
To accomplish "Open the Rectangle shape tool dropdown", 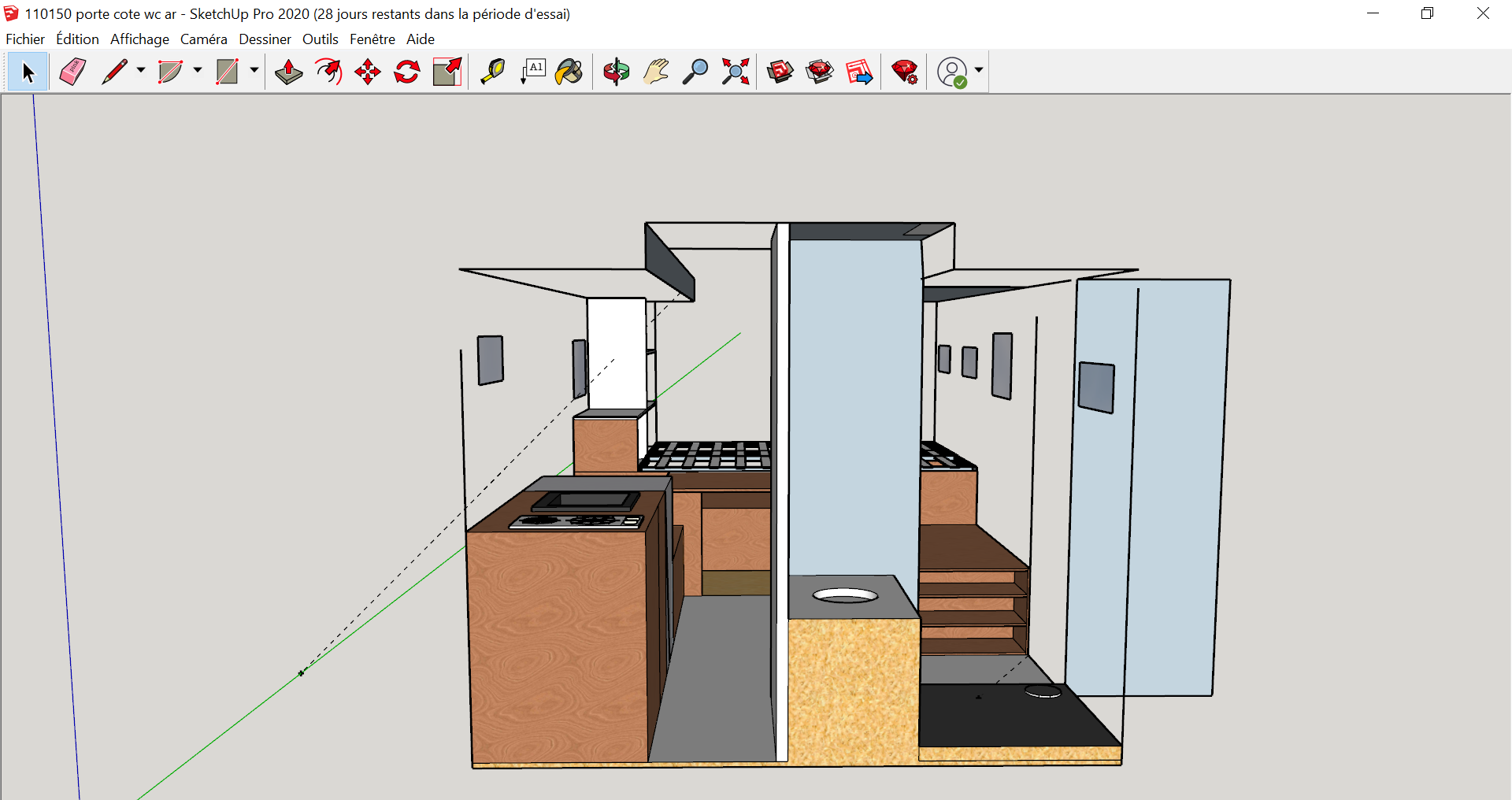I will click(254, 70).
